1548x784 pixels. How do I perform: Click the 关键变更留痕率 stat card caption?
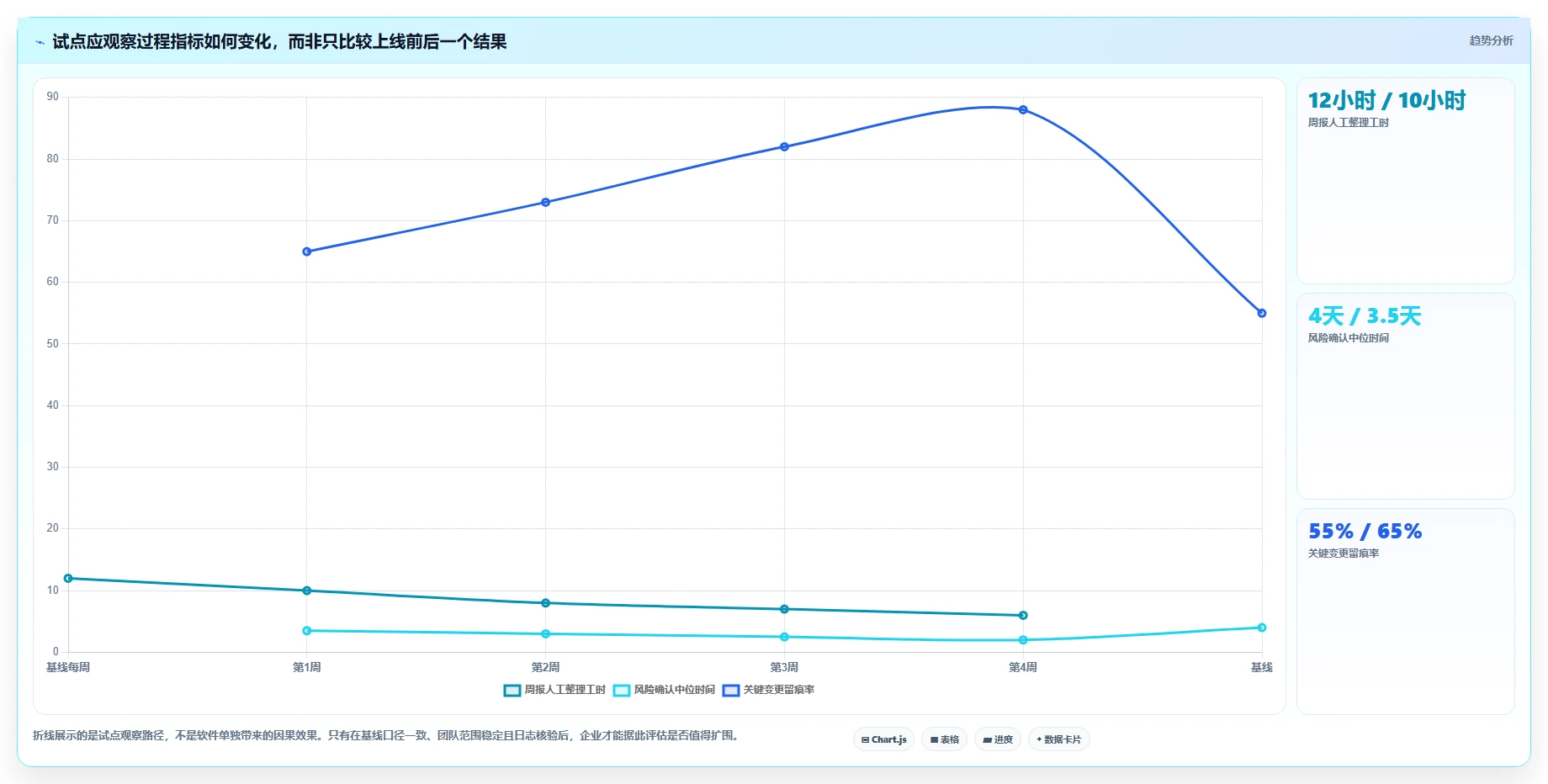click(x=1343, y=554)
